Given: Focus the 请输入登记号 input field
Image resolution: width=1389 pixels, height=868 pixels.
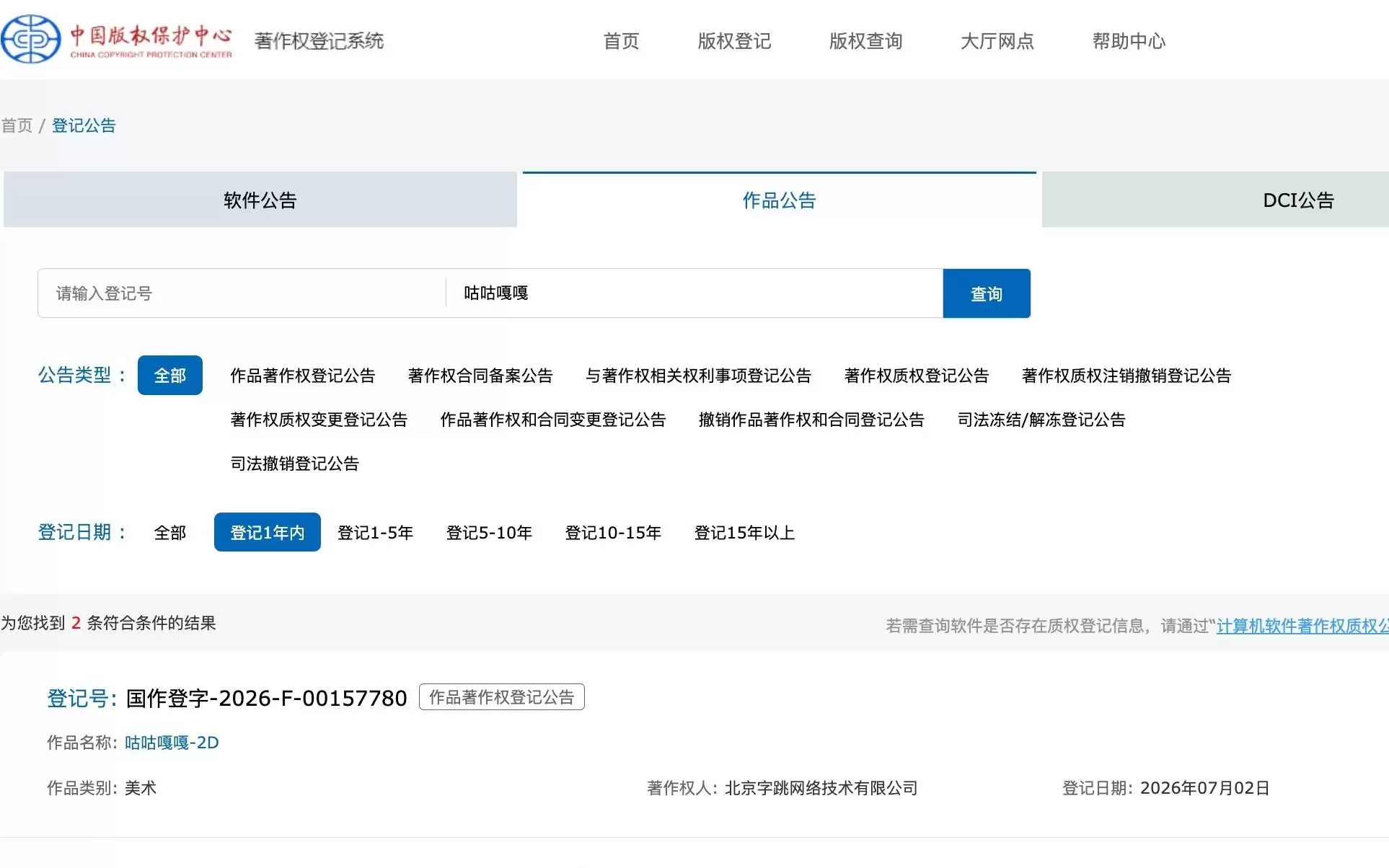Looking at the screenshot, I should (242, 293).
